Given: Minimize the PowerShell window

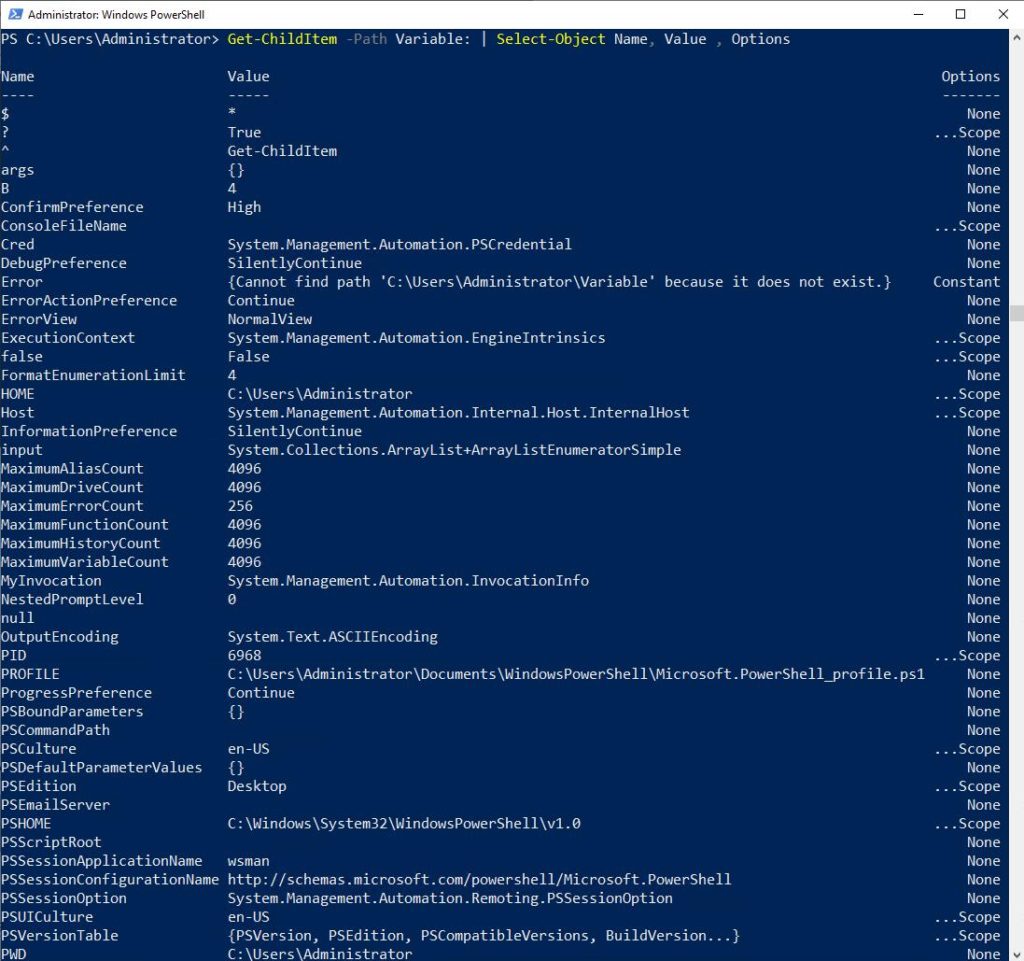Looking at the screenshot, I should pyautogui.click(x=918, y=14).
